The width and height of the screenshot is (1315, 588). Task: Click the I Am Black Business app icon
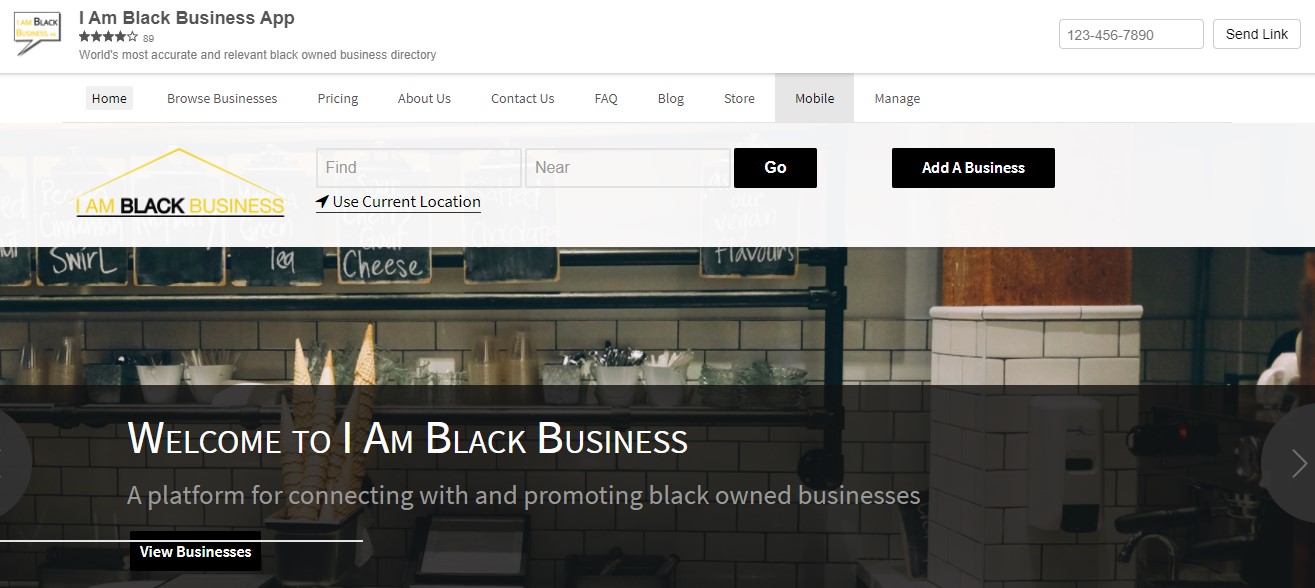click(x=37, y=35)
